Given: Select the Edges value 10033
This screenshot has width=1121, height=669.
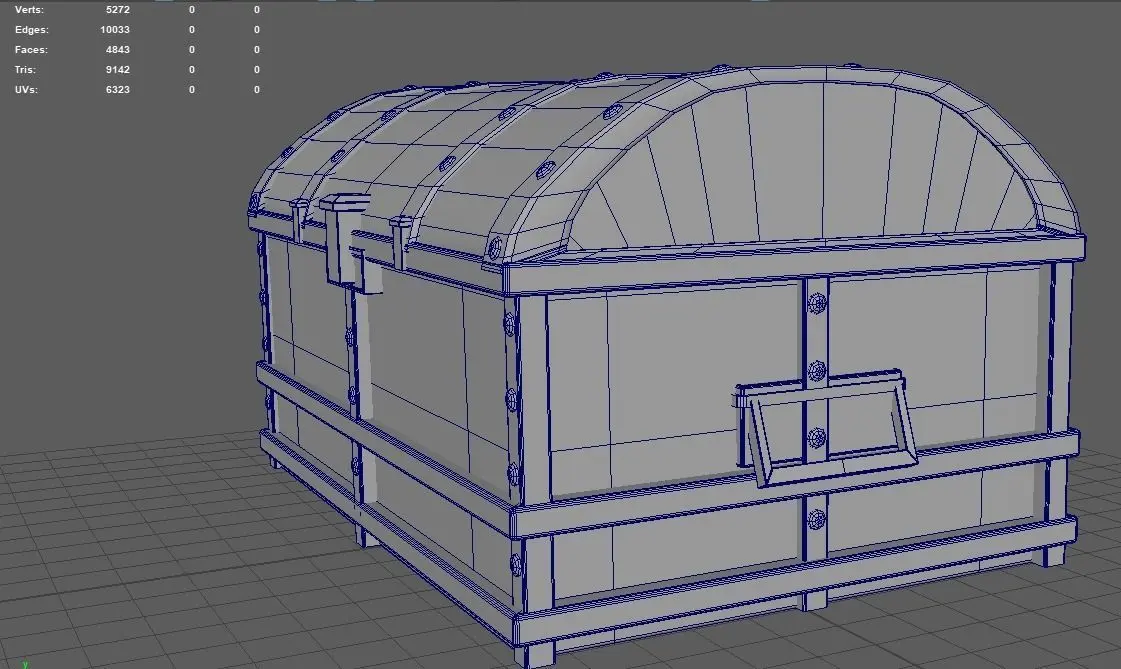Looking at the screenshot, I should [115, 30].
